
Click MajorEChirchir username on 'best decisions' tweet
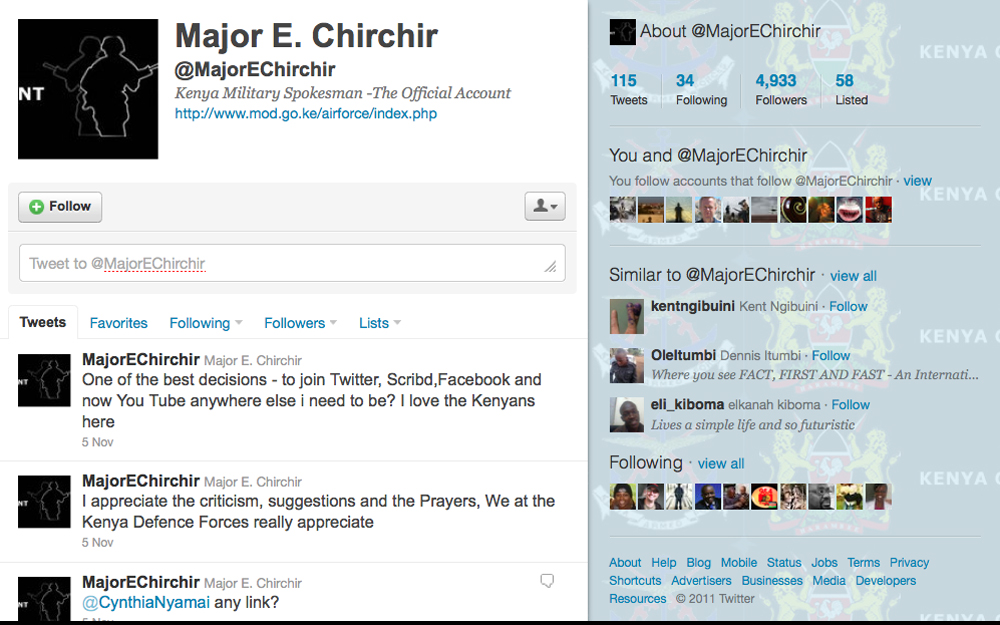tap(141, 359)
